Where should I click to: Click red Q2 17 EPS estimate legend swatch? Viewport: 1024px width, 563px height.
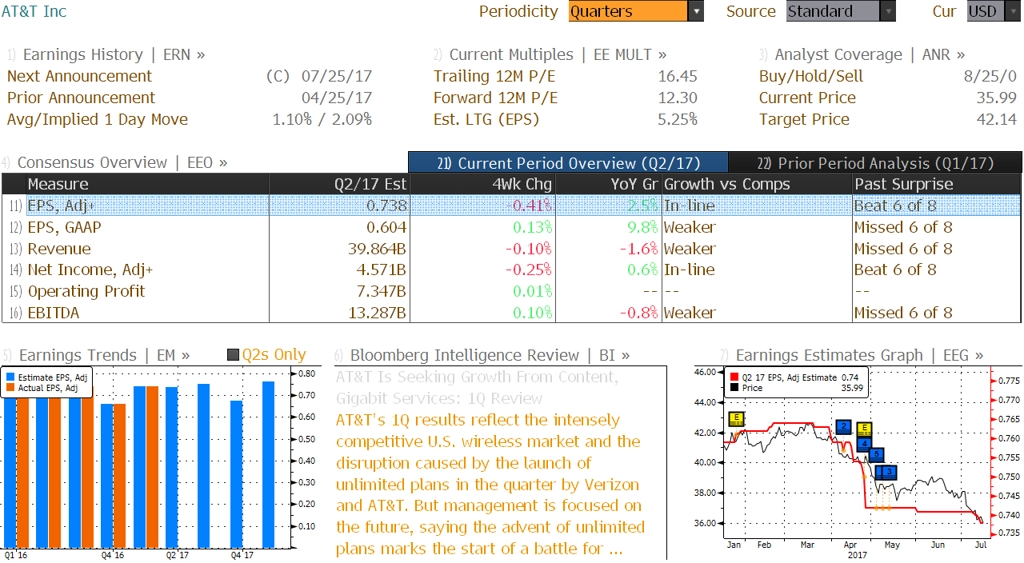coord(734,378)
